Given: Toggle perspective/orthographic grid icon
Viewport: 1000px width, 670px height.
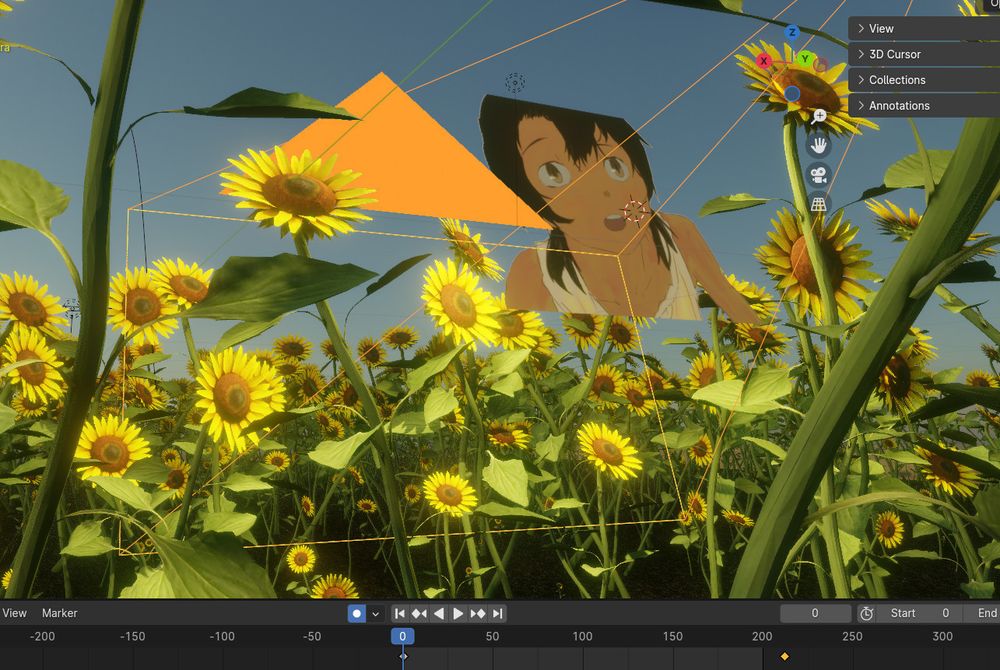Looking at the screenshot, I should coord(819,204).
